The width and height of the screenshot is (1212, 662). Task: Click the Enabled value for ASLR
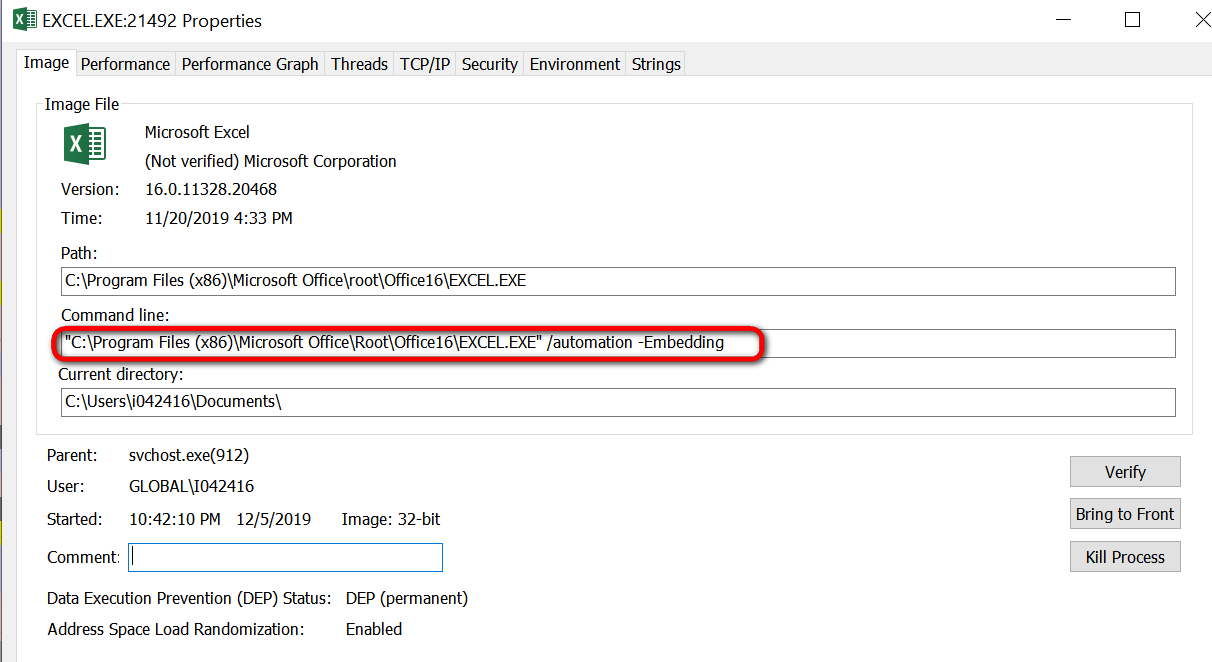click(x=374, y=629)
